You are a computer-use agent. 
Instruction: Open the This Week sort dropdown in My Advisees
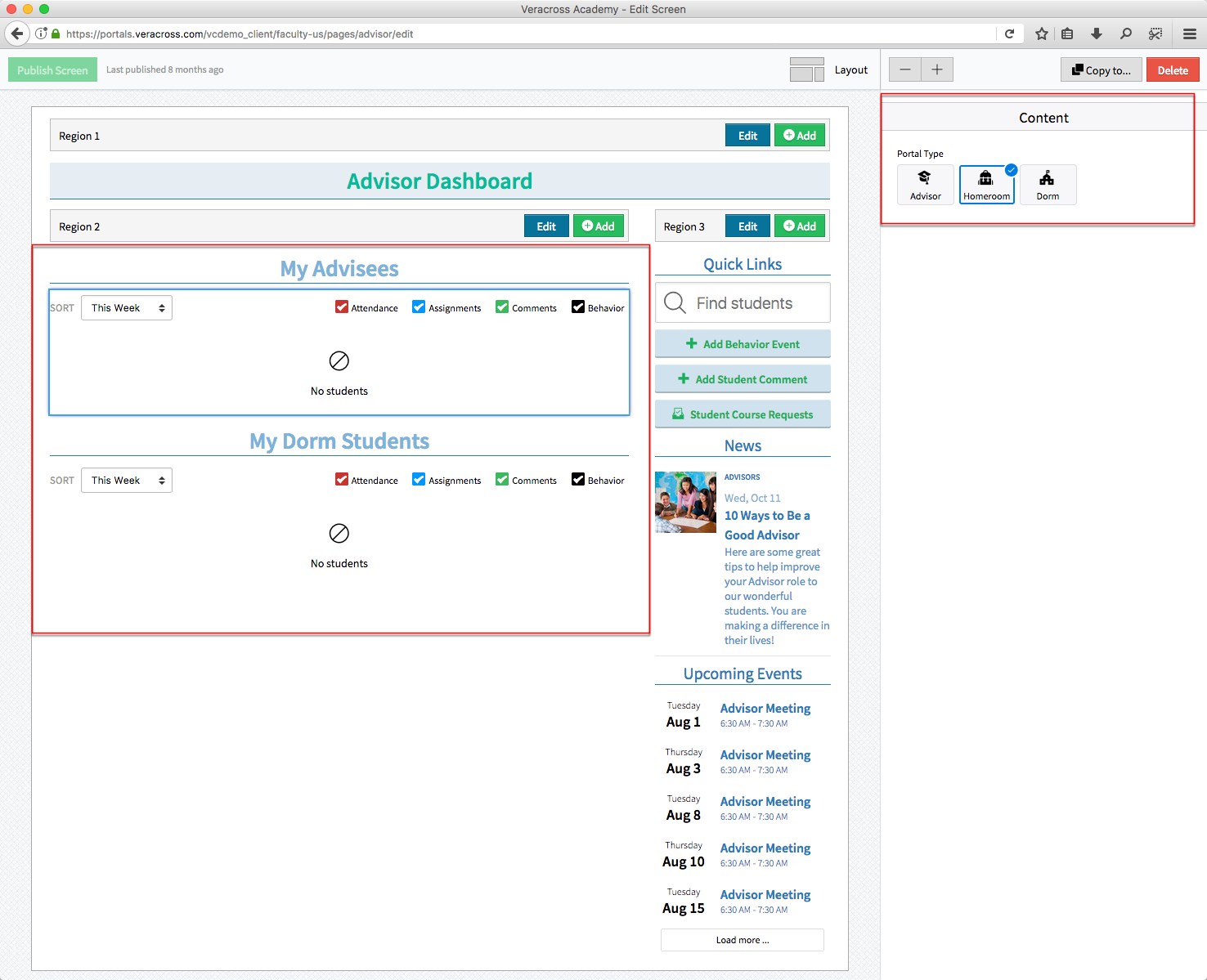pyautogui.click(x=126, y=307)
